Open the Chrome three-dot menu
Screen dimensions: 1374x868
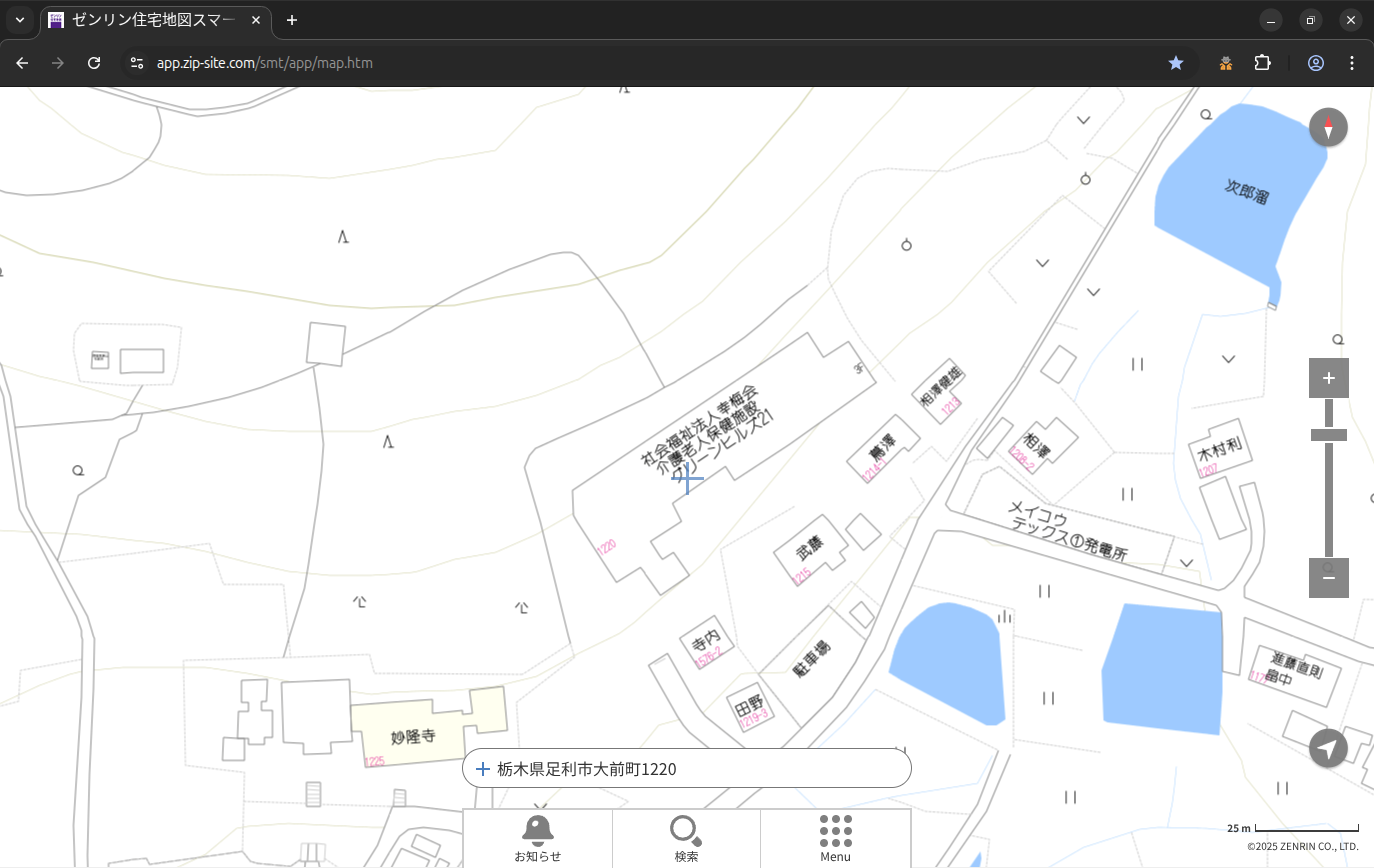1352,63
